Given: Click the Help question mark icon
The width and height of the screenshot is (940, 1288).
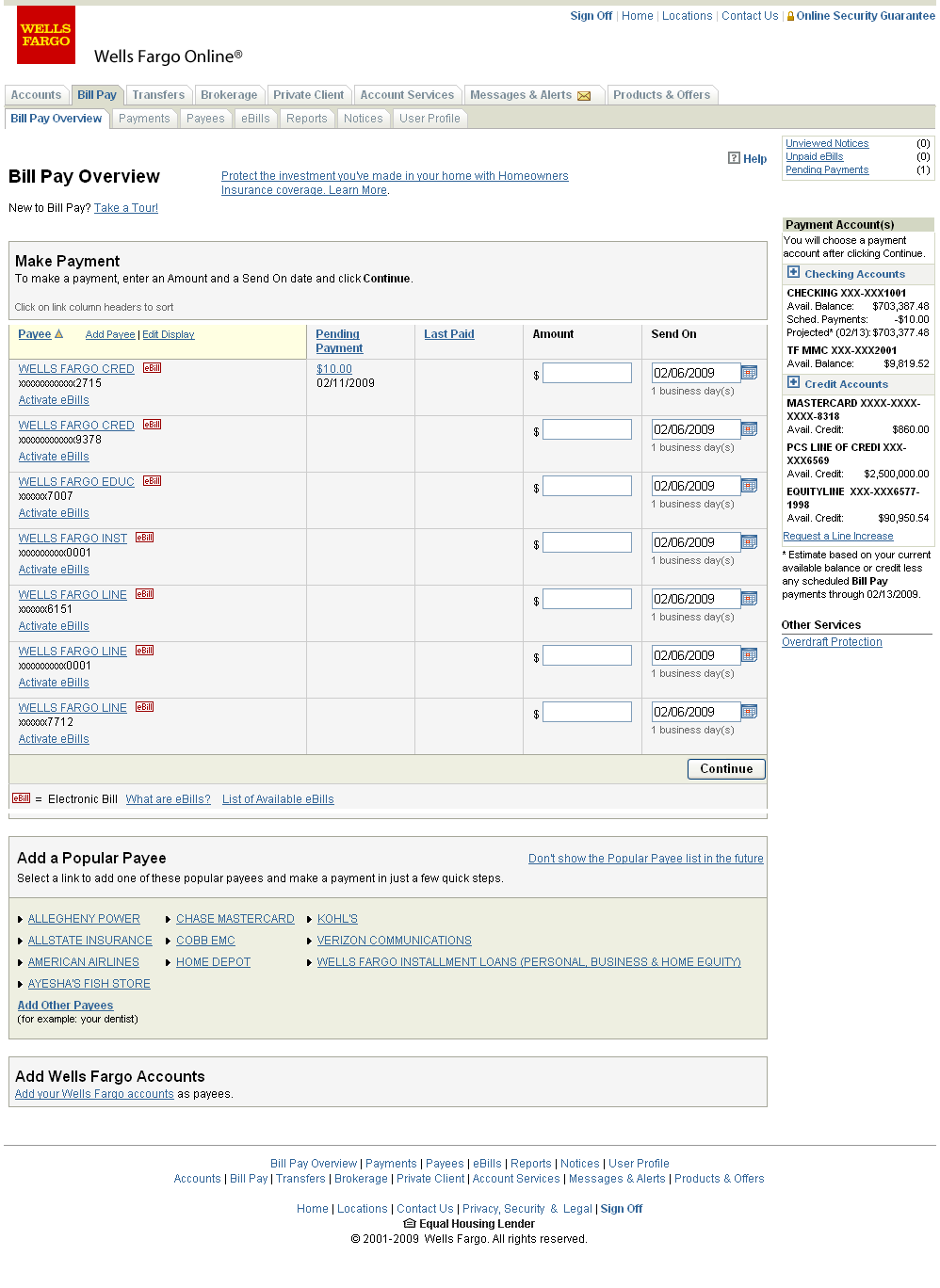Looking at the screenshot, I should pyautogui.click(x=734, y=158).
